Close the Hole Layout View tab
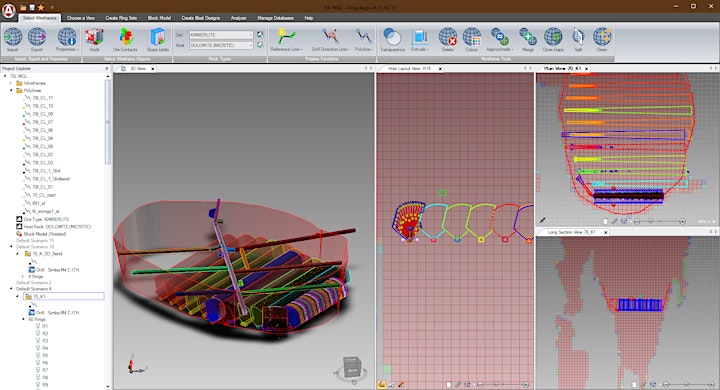Image resolution: width=720 pixels, height=390 pixels. point(440,68)
